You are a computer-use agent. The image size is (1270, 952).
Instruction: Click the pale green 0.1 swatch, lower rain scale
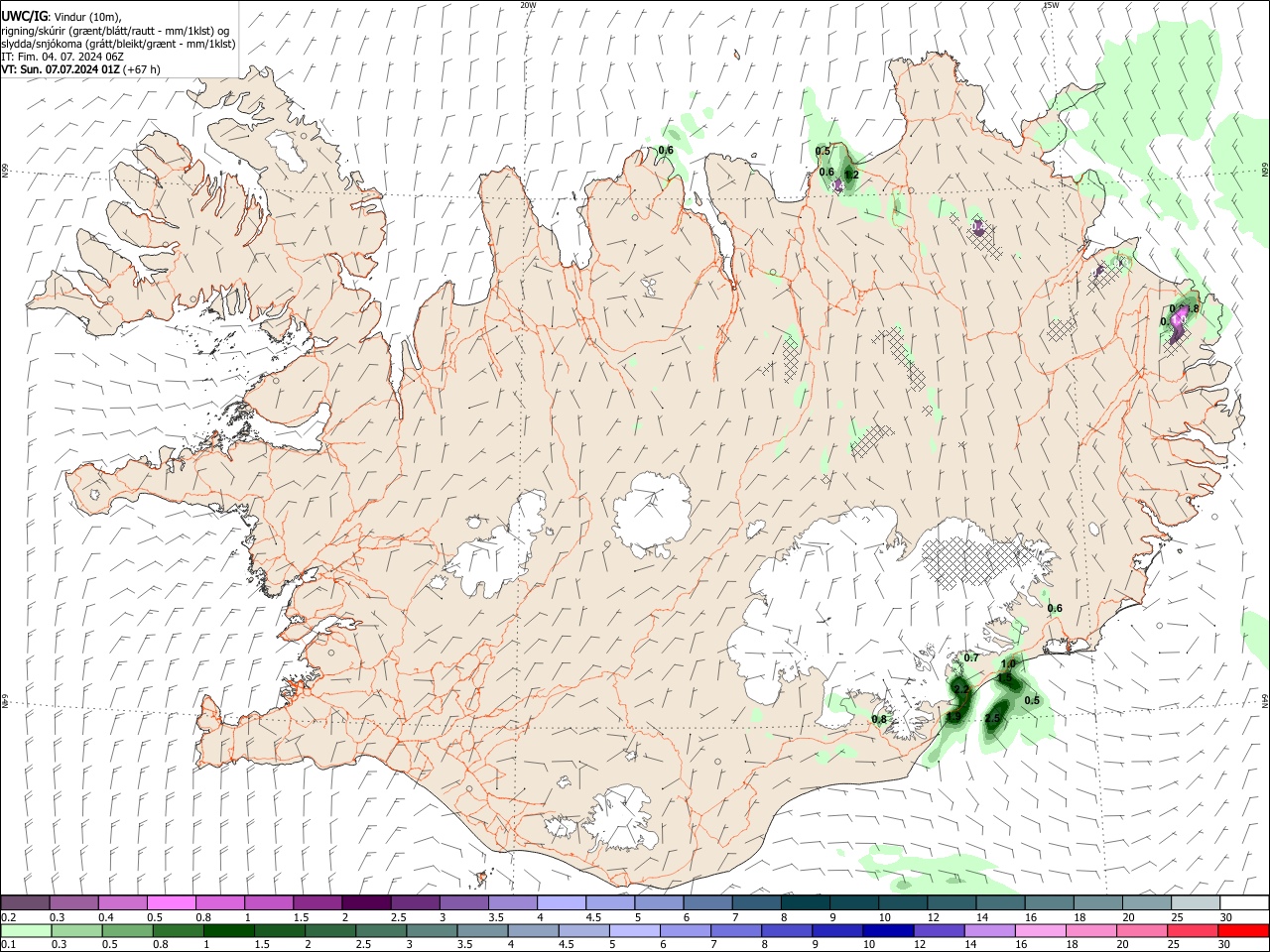27,931
